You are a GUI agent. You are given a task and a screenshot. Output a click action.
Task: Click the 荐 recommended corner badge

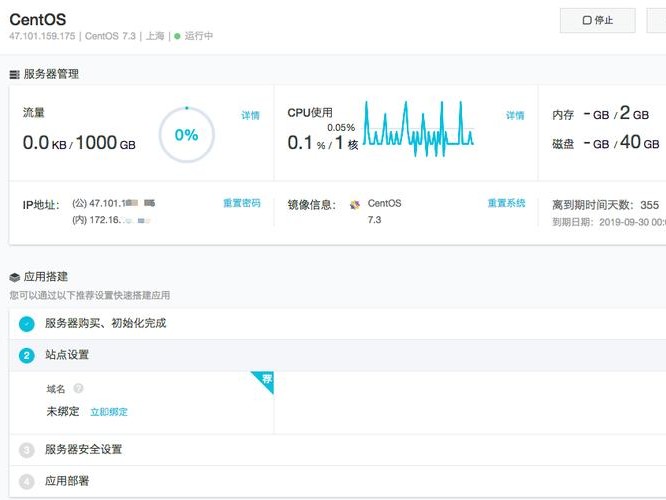point(265,379)
